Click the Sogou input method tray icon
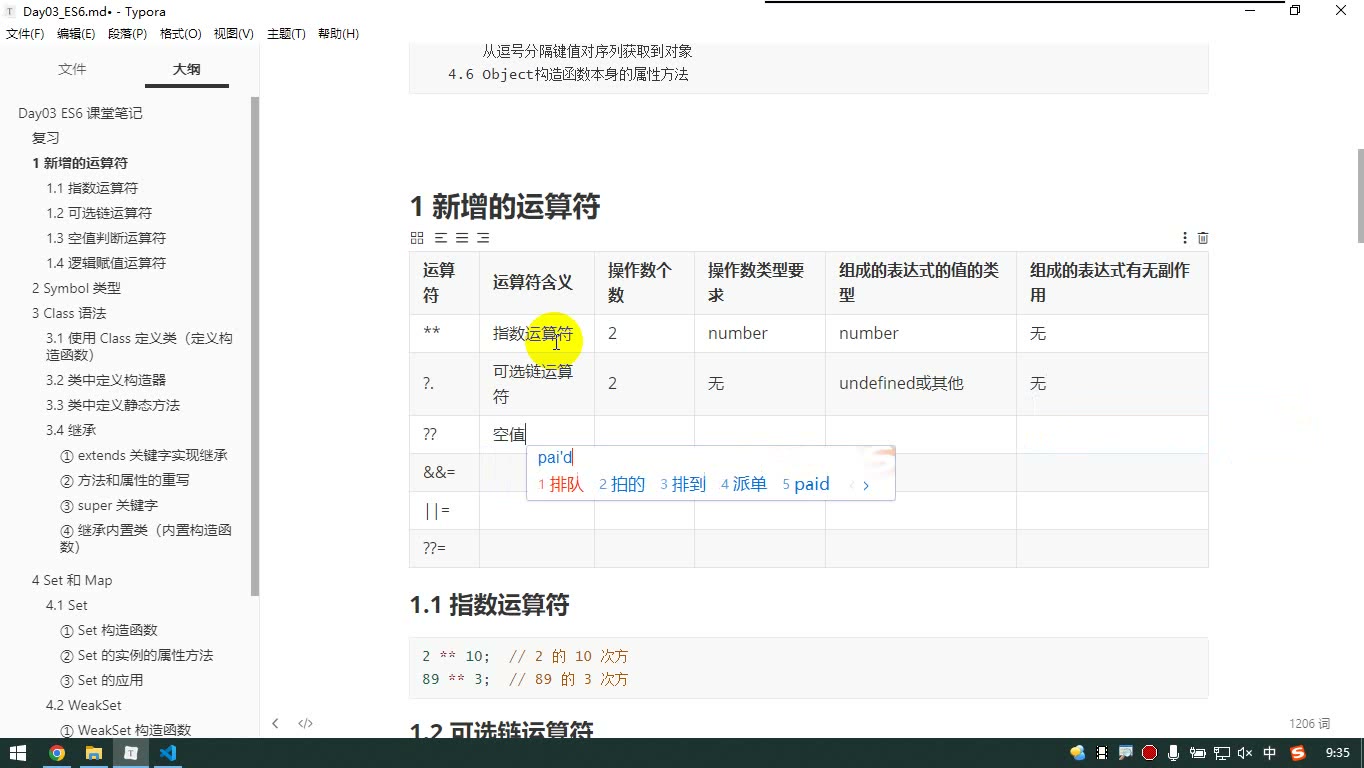The height and width of the screenshot is (768, 1364). (1298, 753)
